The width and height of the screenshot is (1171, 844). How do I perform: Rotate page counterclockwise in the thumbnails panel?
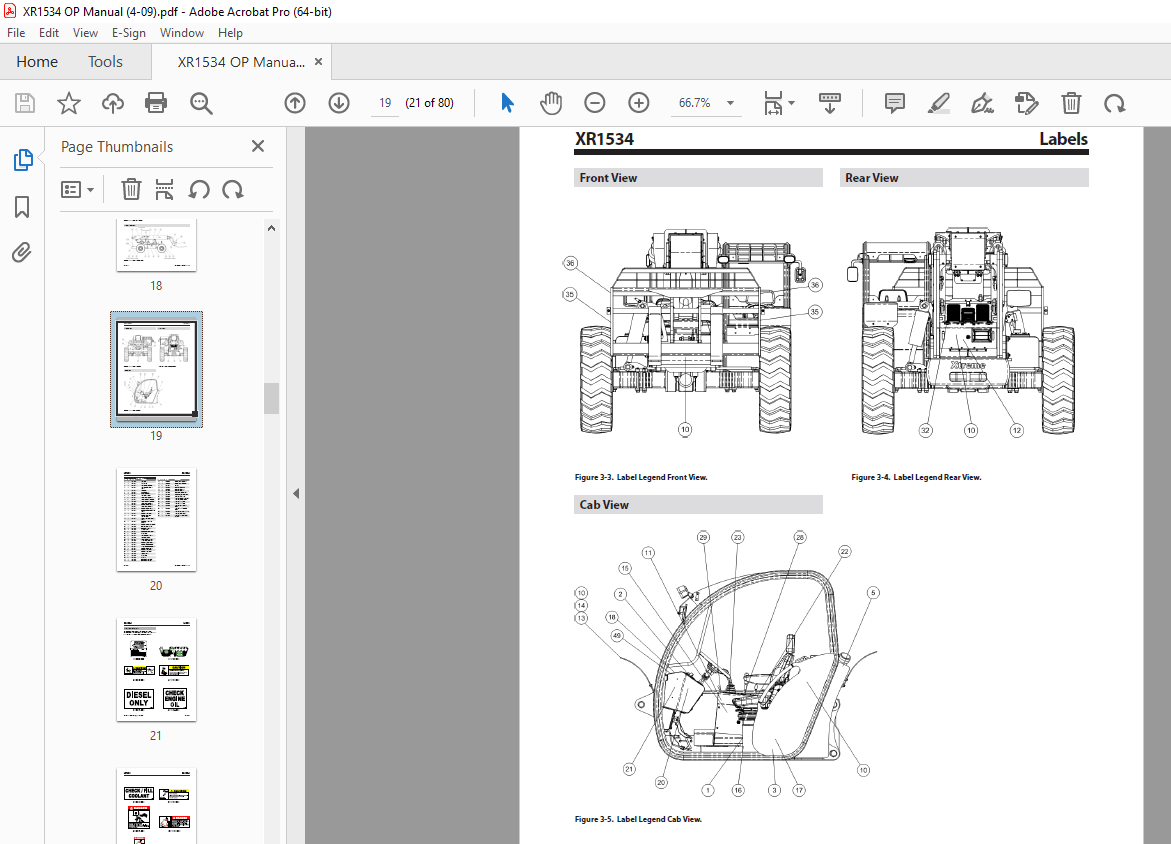[x=199, y=189]
